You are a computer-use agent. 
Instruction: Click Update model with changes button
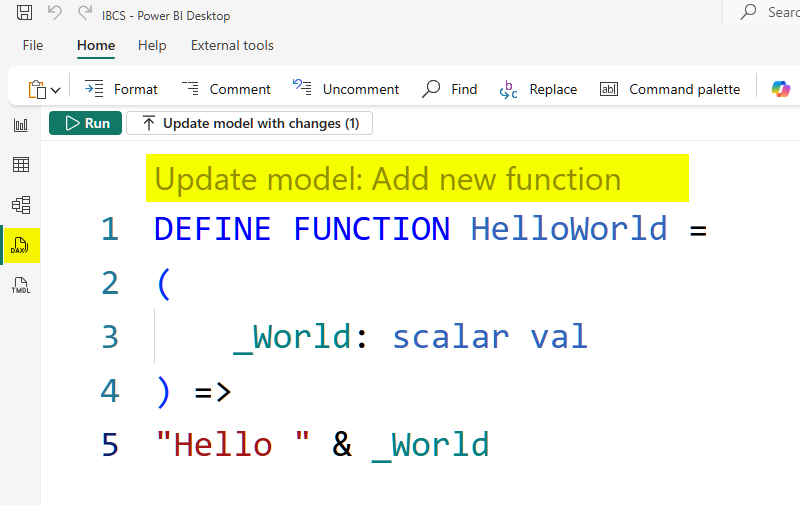249,123
